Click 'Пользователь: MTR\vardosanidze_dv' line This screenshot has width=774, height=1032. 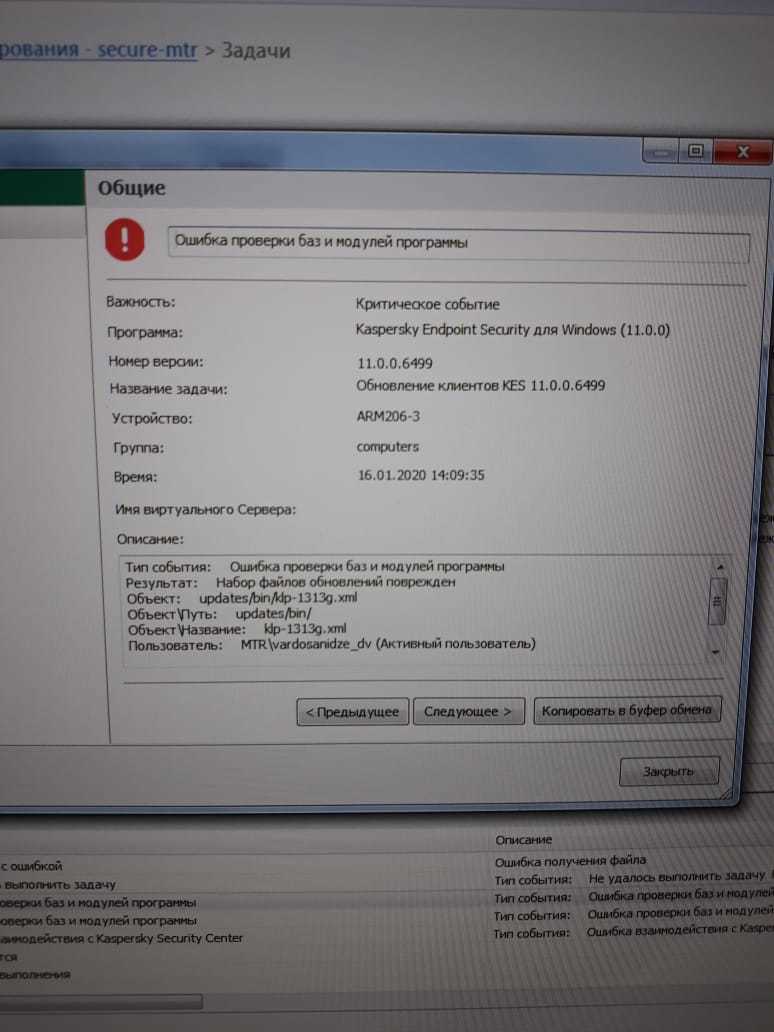click(x=332, y=644)
